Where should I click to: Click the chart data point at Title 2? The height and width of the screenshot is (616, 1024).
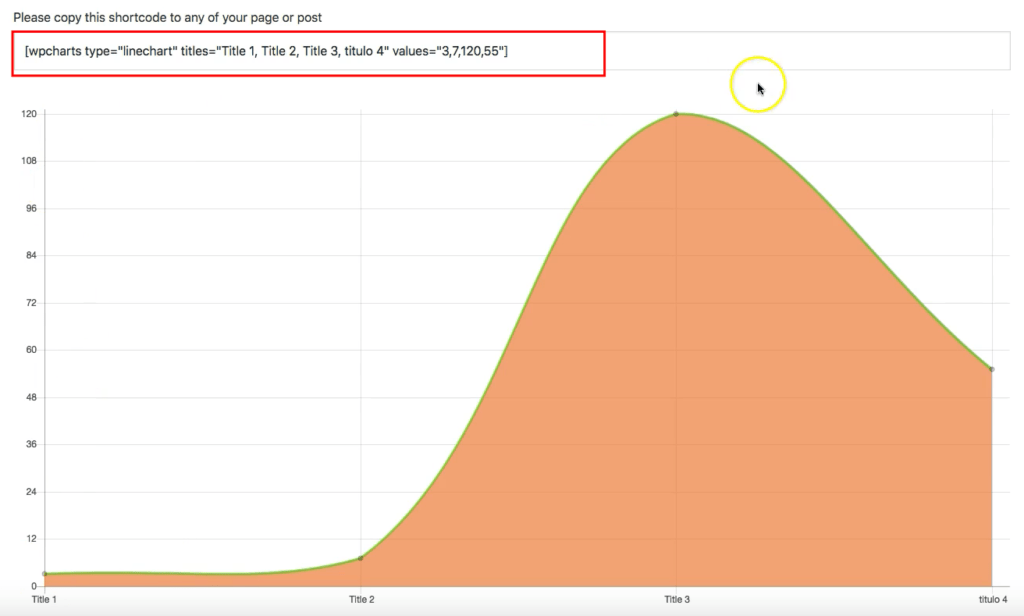tap(360, 559)
